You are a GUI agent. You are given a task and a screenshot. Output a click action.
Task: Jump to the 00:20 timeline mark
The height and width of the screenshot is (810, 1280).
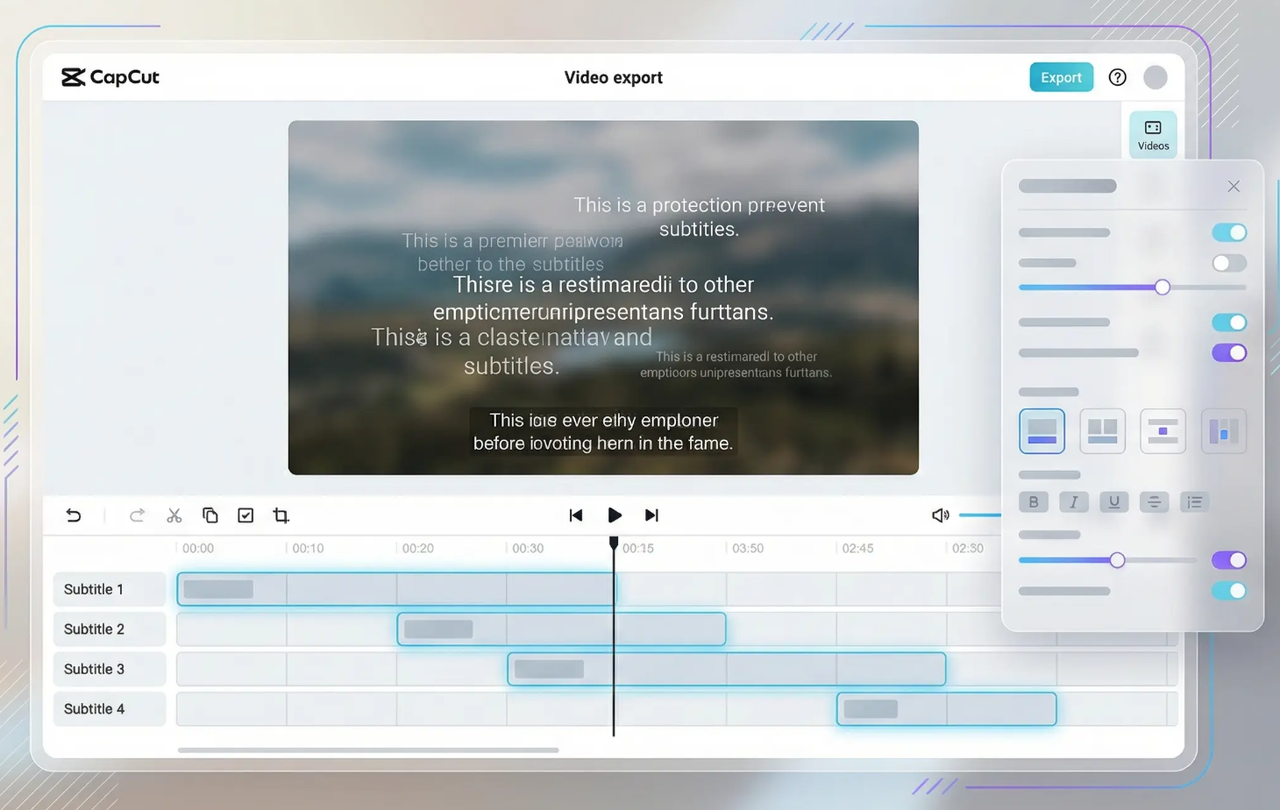(x=418, y=548)
